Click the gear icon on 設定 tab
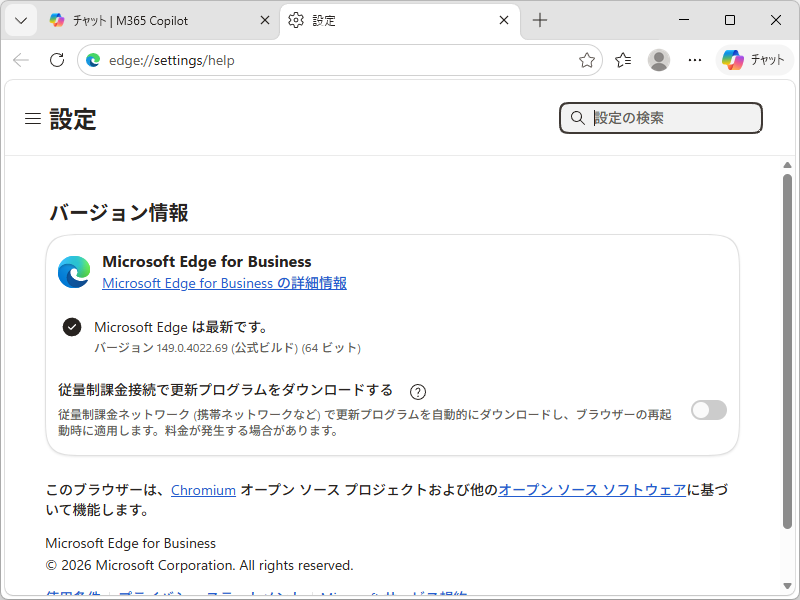The width and height of the screenshot is (800, 600). tap(295, 20)
